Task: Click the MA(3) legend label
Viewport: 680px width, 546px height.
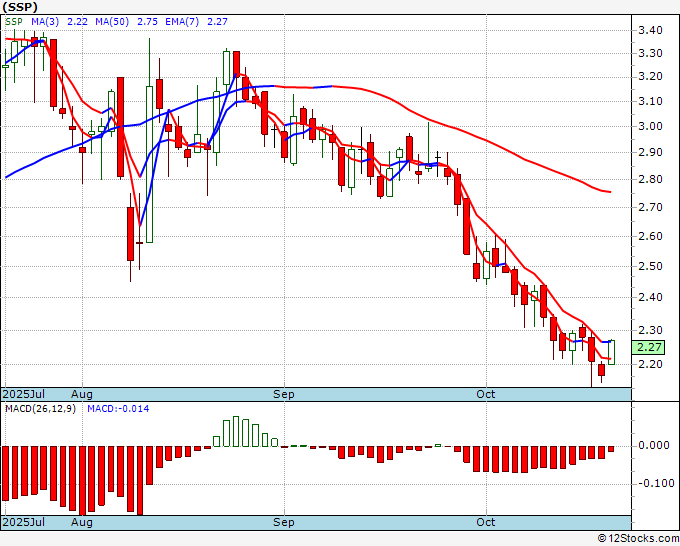Action: [x=45, y=22]
